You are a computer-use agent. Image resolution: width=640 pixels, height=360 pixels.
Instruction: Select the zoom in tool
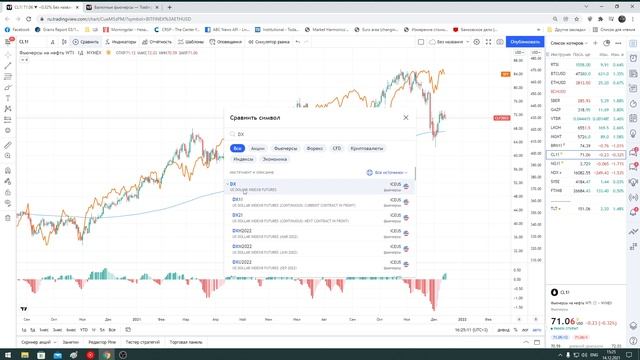click(x=8, y=156)
